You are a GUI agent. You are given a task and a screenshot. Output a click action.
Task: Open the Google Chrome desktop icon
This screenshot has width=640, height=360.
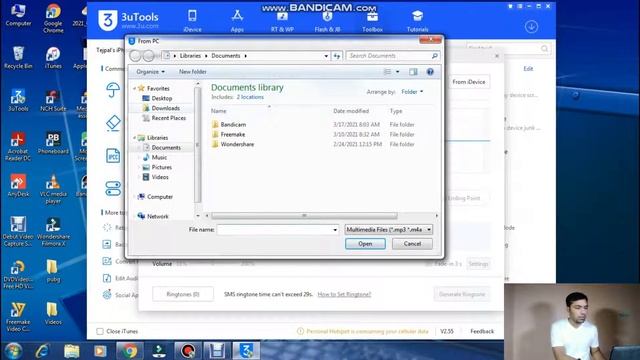[x=53, y=18]
